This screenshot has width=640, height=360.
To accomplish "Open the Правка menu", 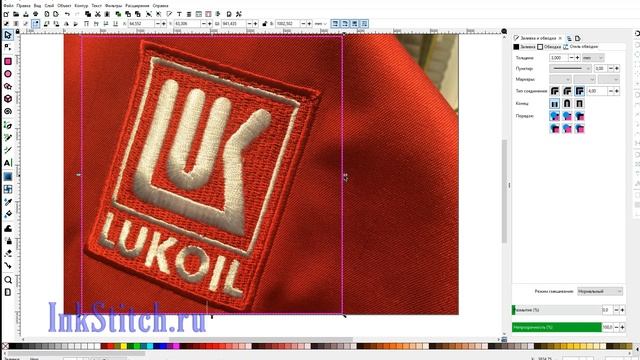I will click(x=24, y=6).
